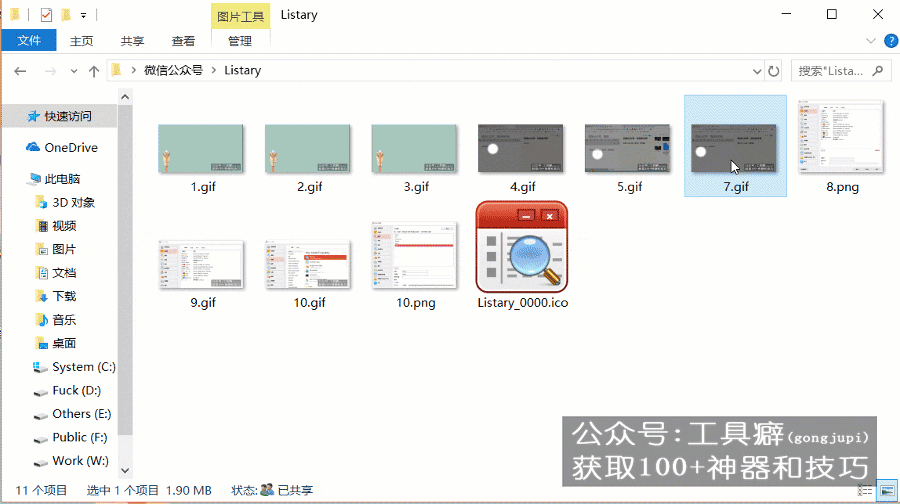Click the Listary_0000.ico file name label
This screenshot has width=900, height=504.
pos(523,303)
